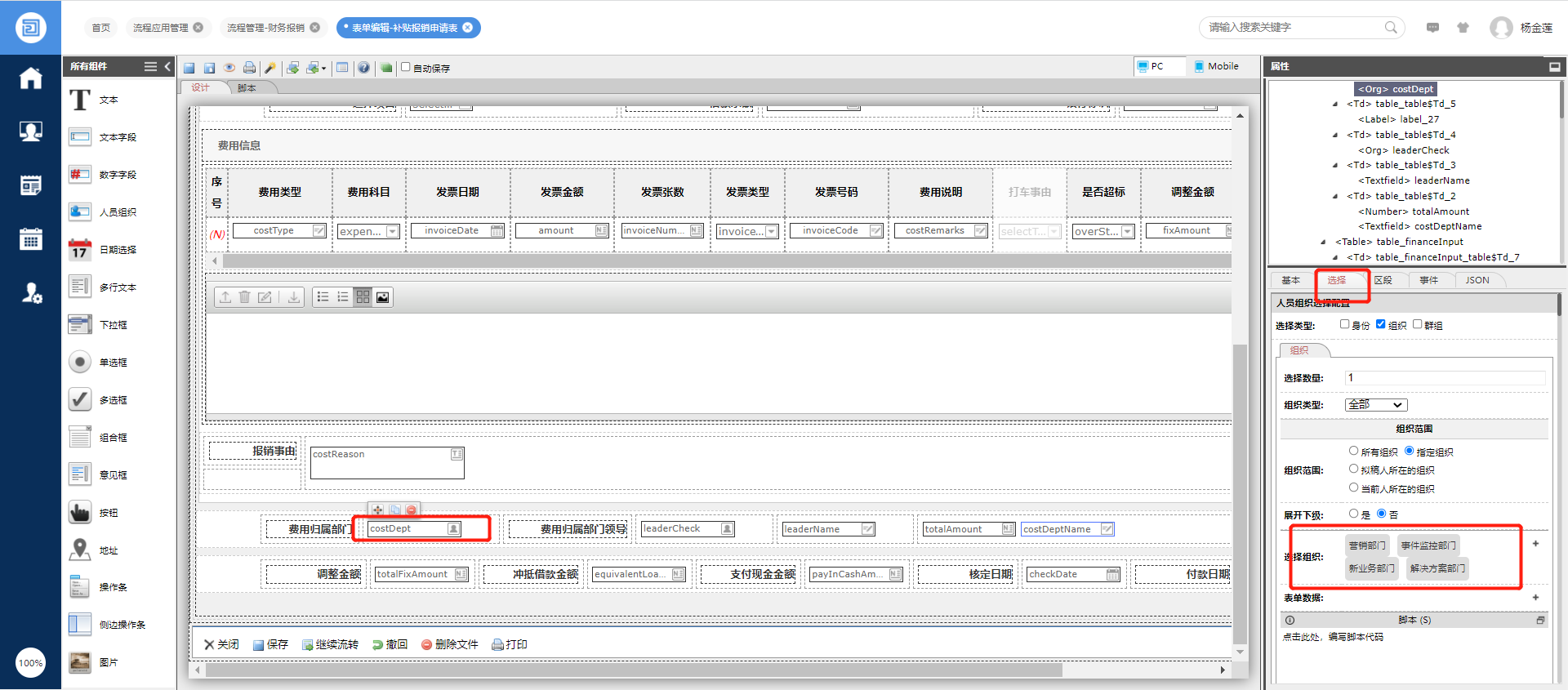Switch to the 脚本 editor tab
Image resolution: width=1568 pixels, height=690 pixels.
pyautogui.click(x=247, y=88)
